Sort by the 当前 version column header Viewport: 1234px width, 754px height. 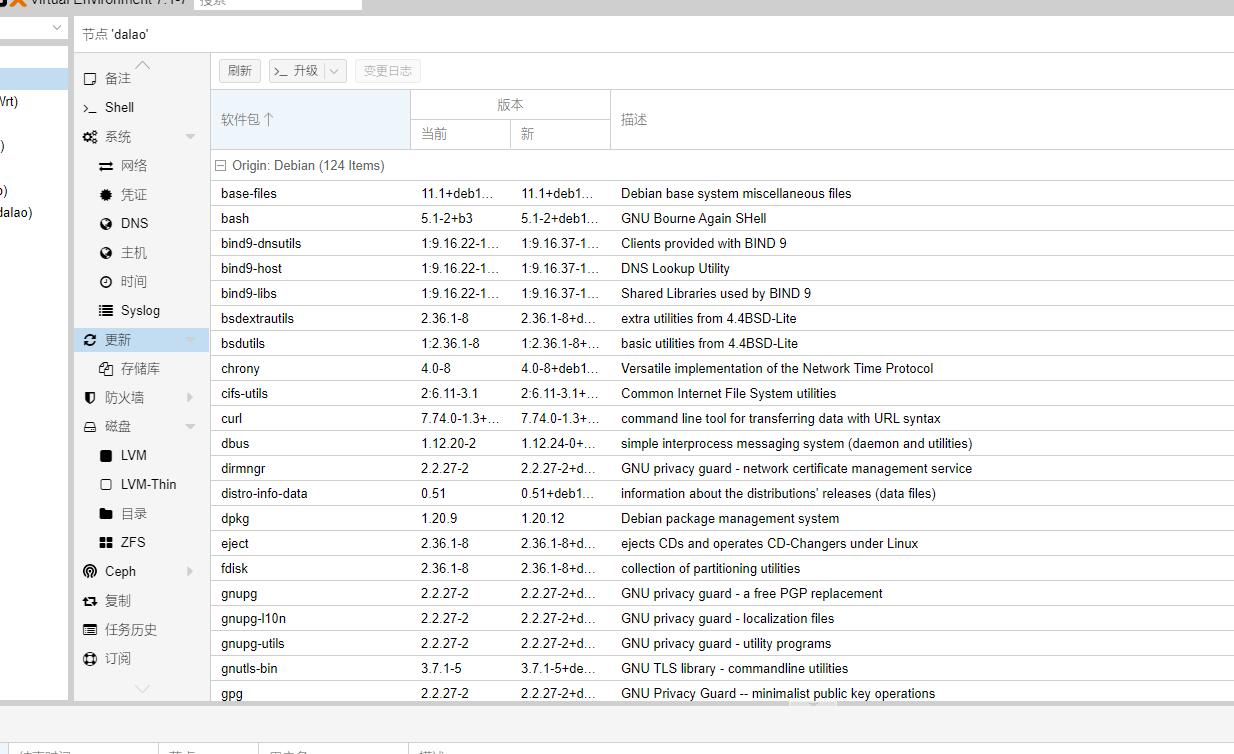click(x=461, y=134)
